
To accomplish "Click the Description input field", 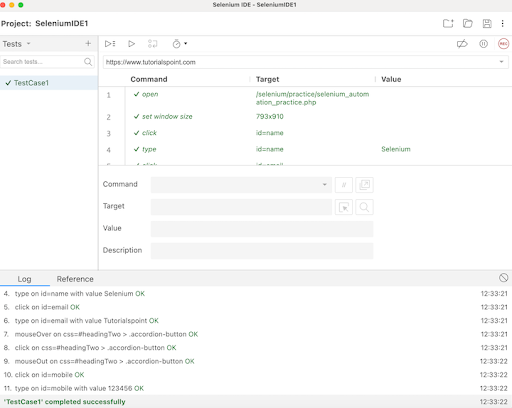I will click(262, 251).
